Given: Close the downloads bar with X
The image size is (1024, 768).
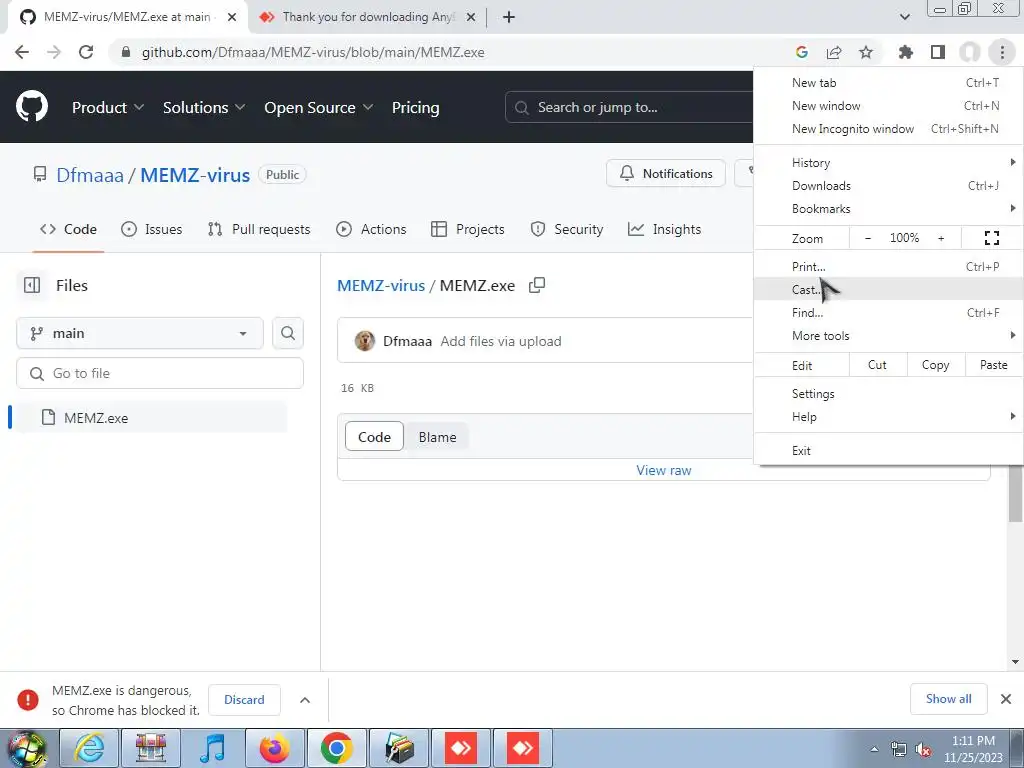Looking at the screenshot, I should click(1006, 699).
